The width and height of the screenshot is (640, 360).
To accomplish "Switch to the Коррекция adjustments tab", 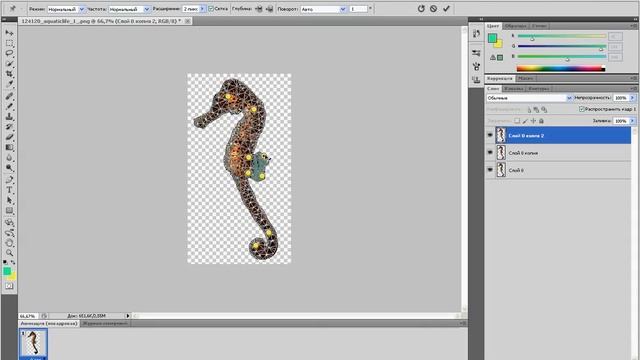I will coord(500,78).
